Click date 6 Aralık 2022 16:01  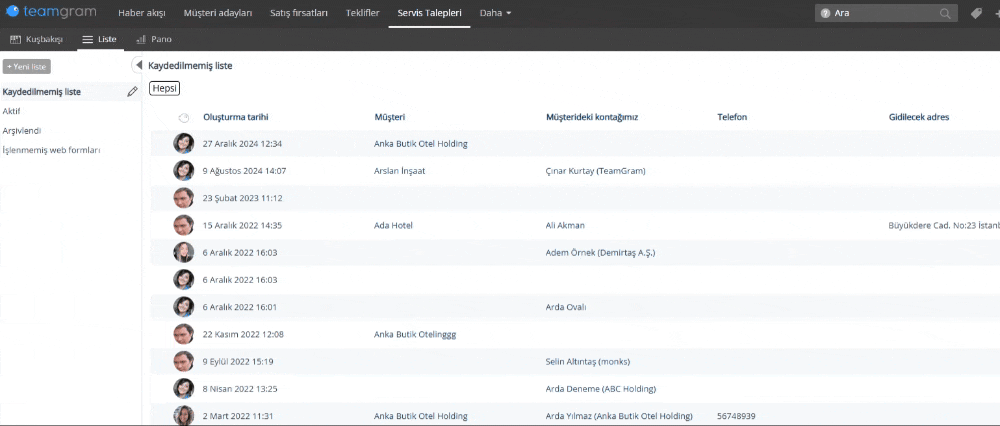tap(240, 307)
